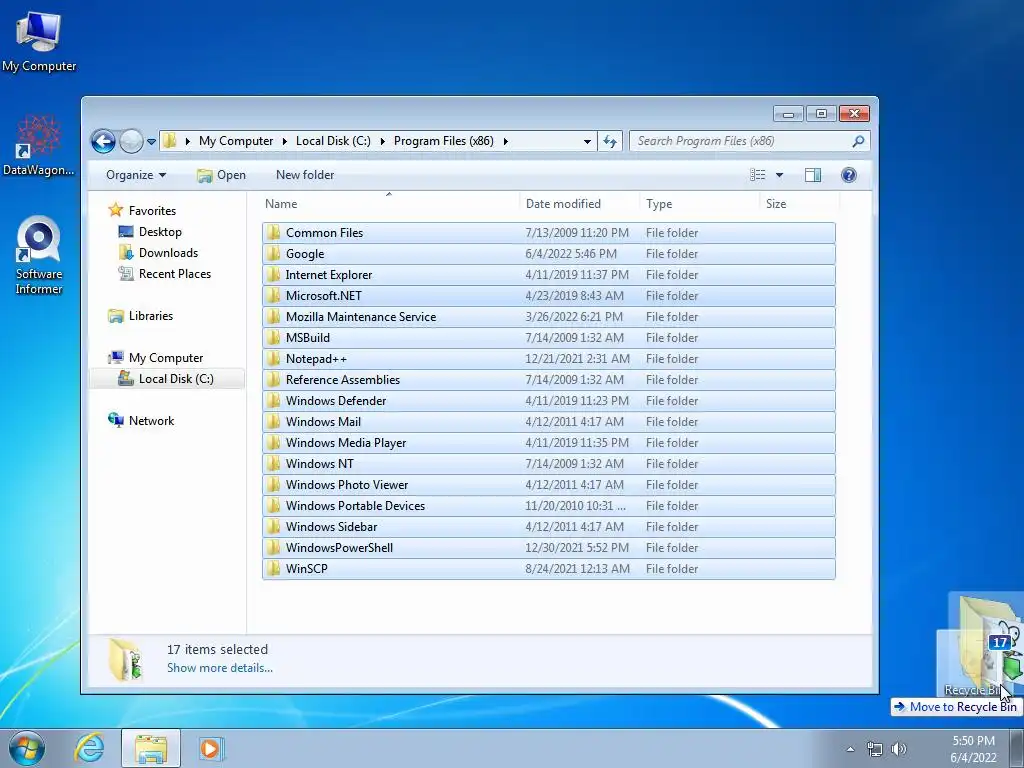
Task: Click the Local Disk (C:) breadcrumb
Action: (x=333, y=141)
